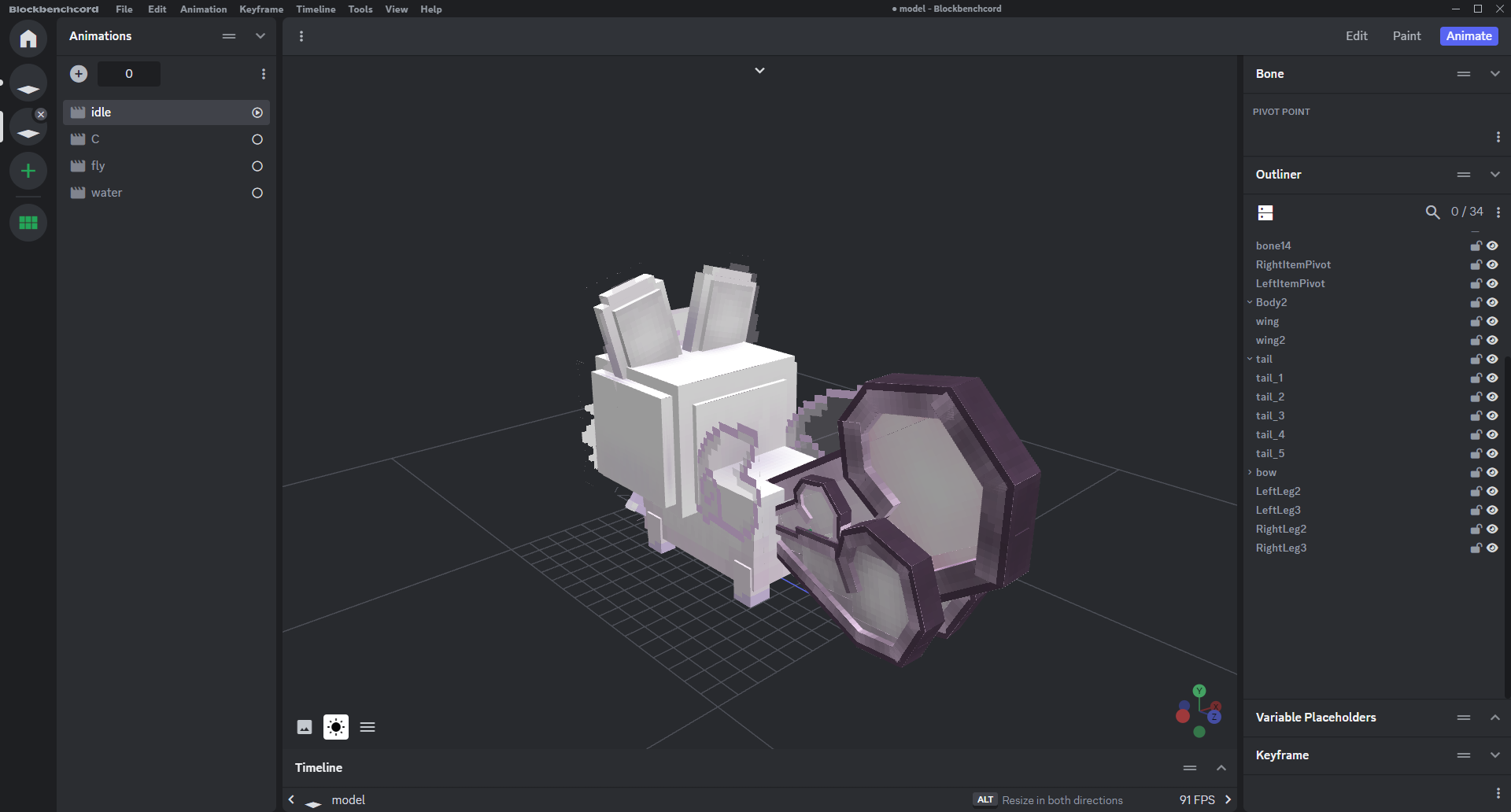Click the axis navigation gizmo in the viewport
Viewport: 1511px width, 812px height.
(1199, 712)
